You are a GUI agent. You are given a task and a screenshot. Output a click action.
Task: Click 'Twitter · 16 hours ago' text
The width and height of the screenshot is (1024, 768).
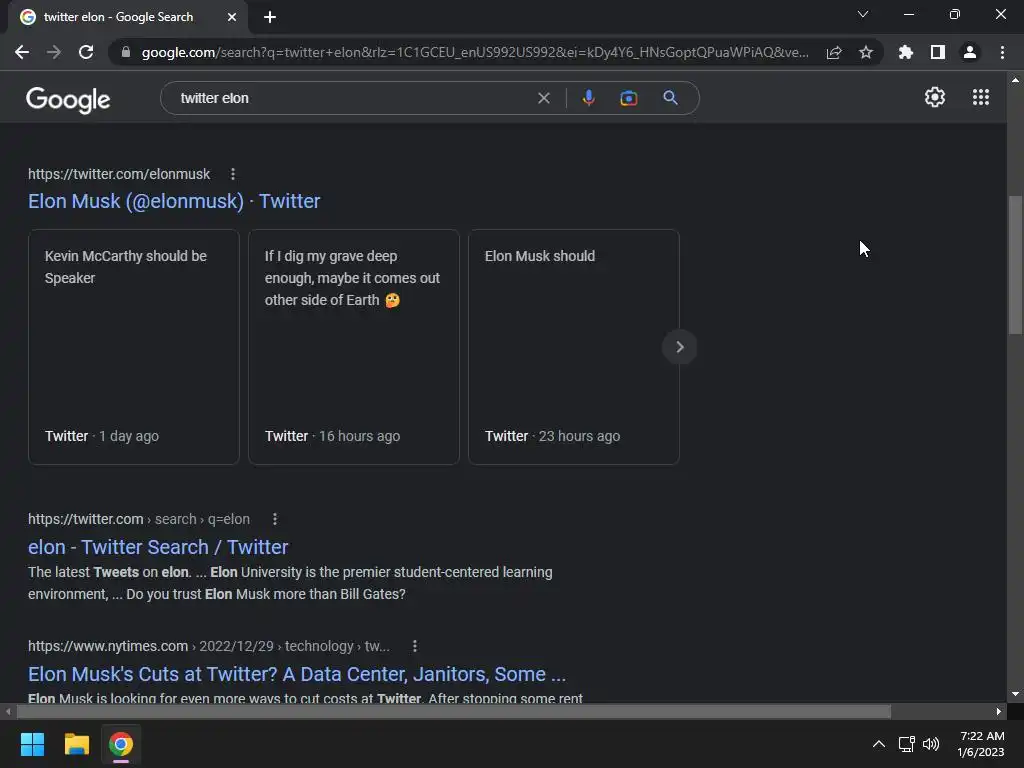coord(332,436)
